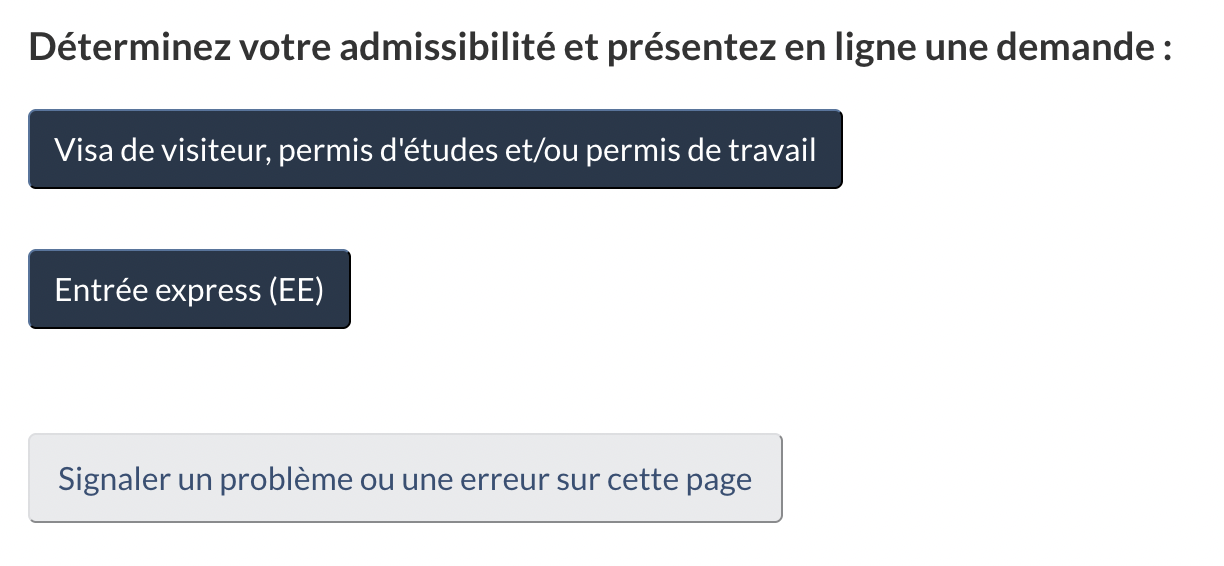This screenshot has width=1224, height=566.
Task: Choose the Entrée express option
Action: (x=189, y=289)
